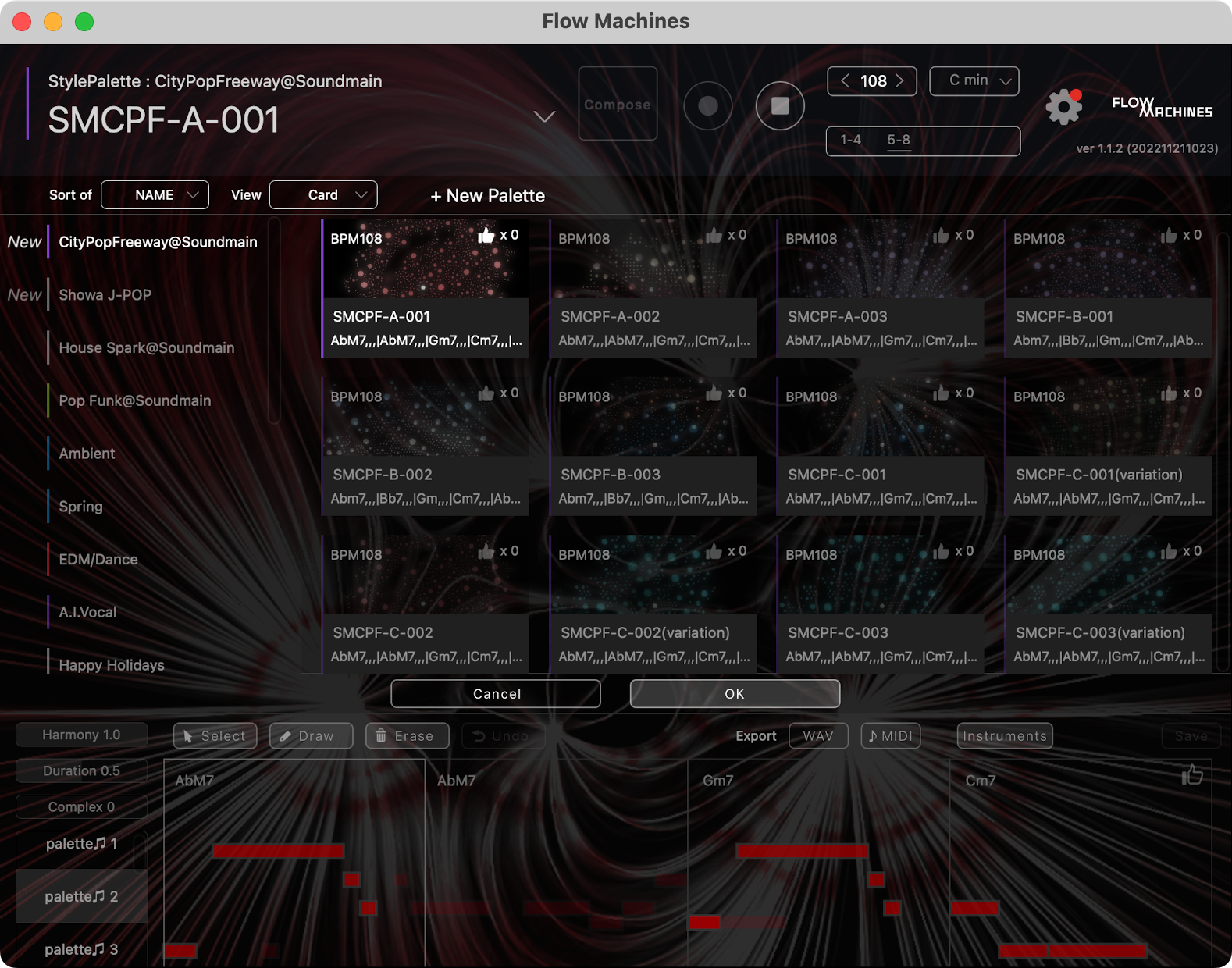1232x968 pixels.
Task: Like the SMCPF-C-002(variation) thumbs-up icon
Action: (x=714, y=552)
